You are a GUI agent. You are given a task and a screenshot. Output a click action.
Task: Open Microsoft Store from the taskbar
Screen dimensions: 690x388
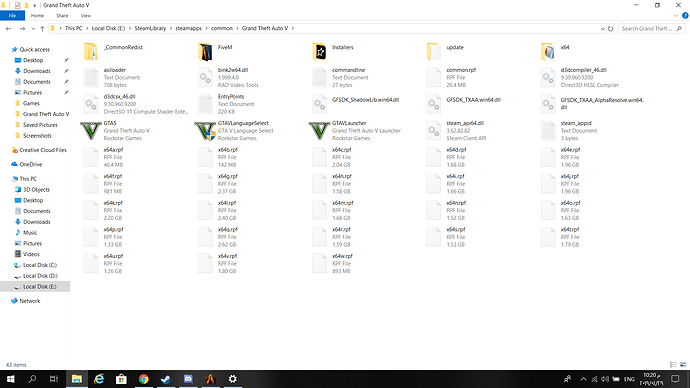[121, 379]
